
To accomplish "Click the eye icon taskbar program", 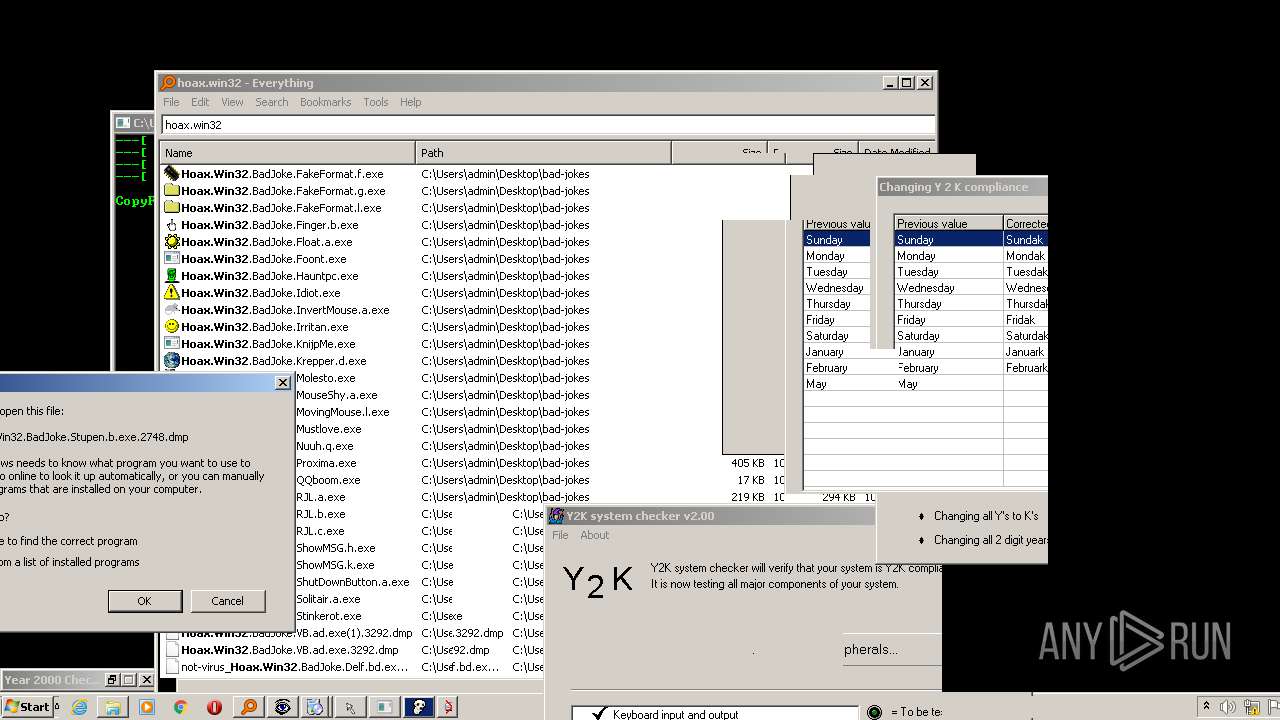I will (282, 707).
